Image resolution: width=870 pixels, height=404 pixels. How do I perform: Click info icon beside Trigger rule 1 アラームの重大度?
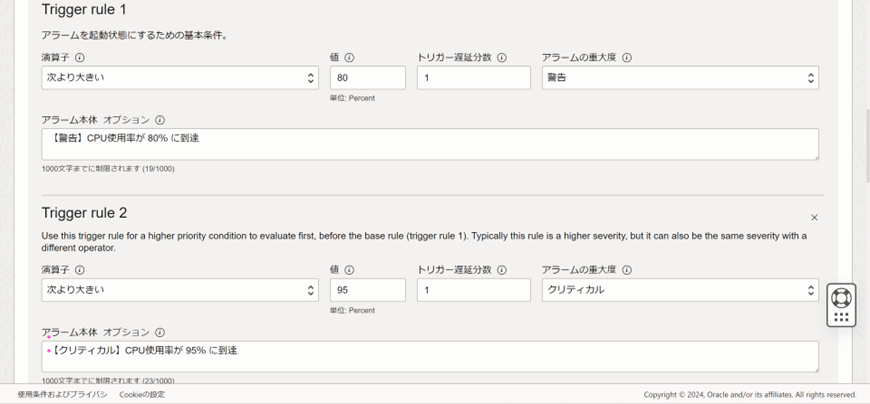[x=627, y=58]
